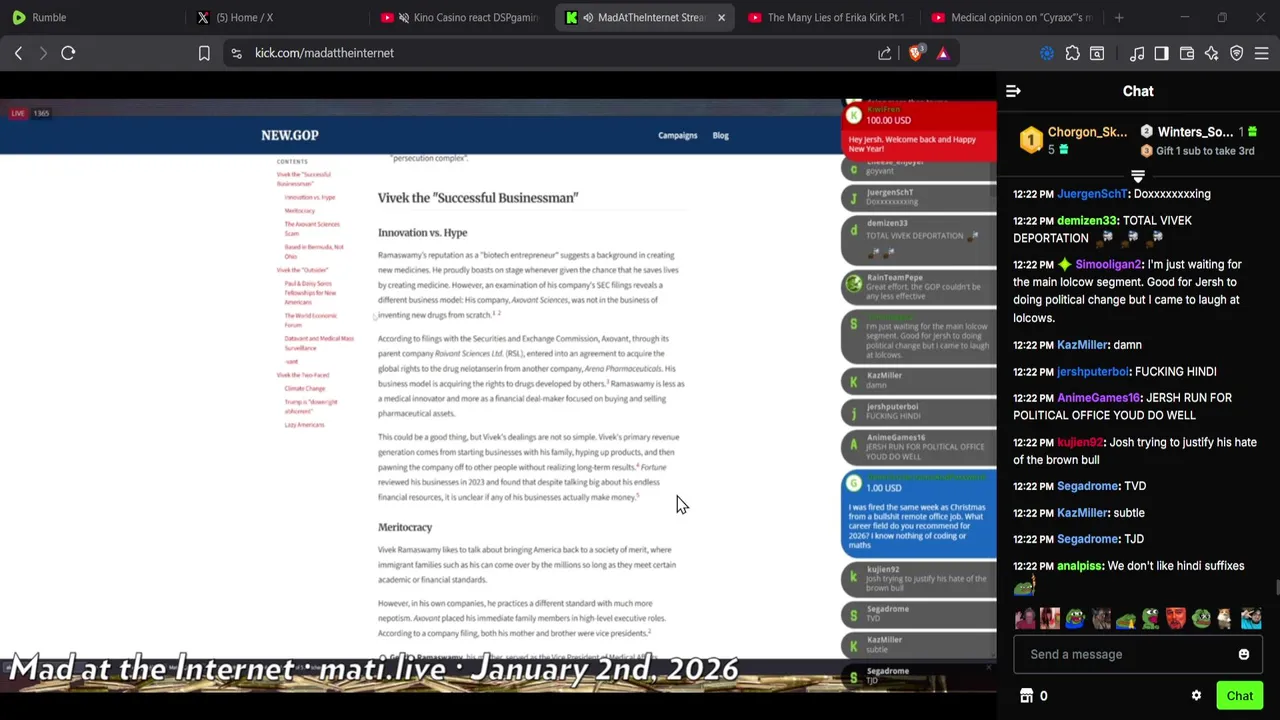Viewport: 1280px width, 720px height.
Task: Open the Kick shop storefront icon
Action: coord(1026,696)
